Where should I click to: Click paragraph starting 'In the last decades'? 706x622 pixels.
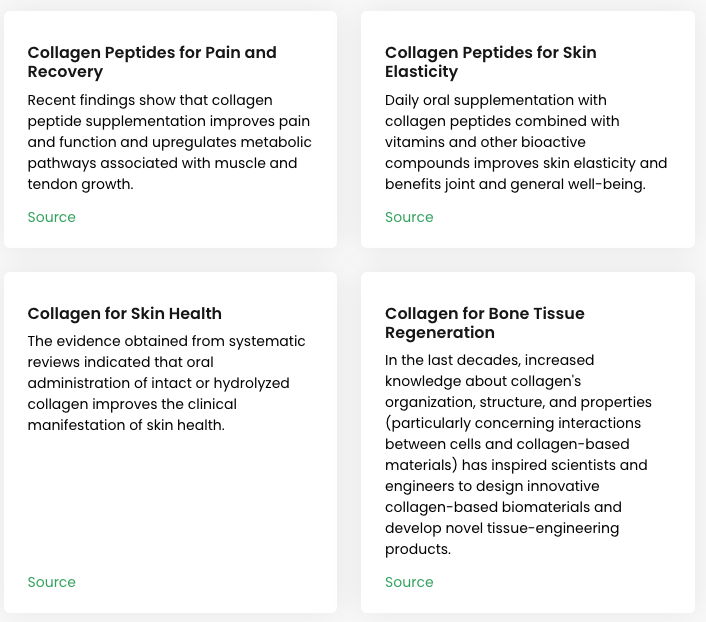coord(518,454)
